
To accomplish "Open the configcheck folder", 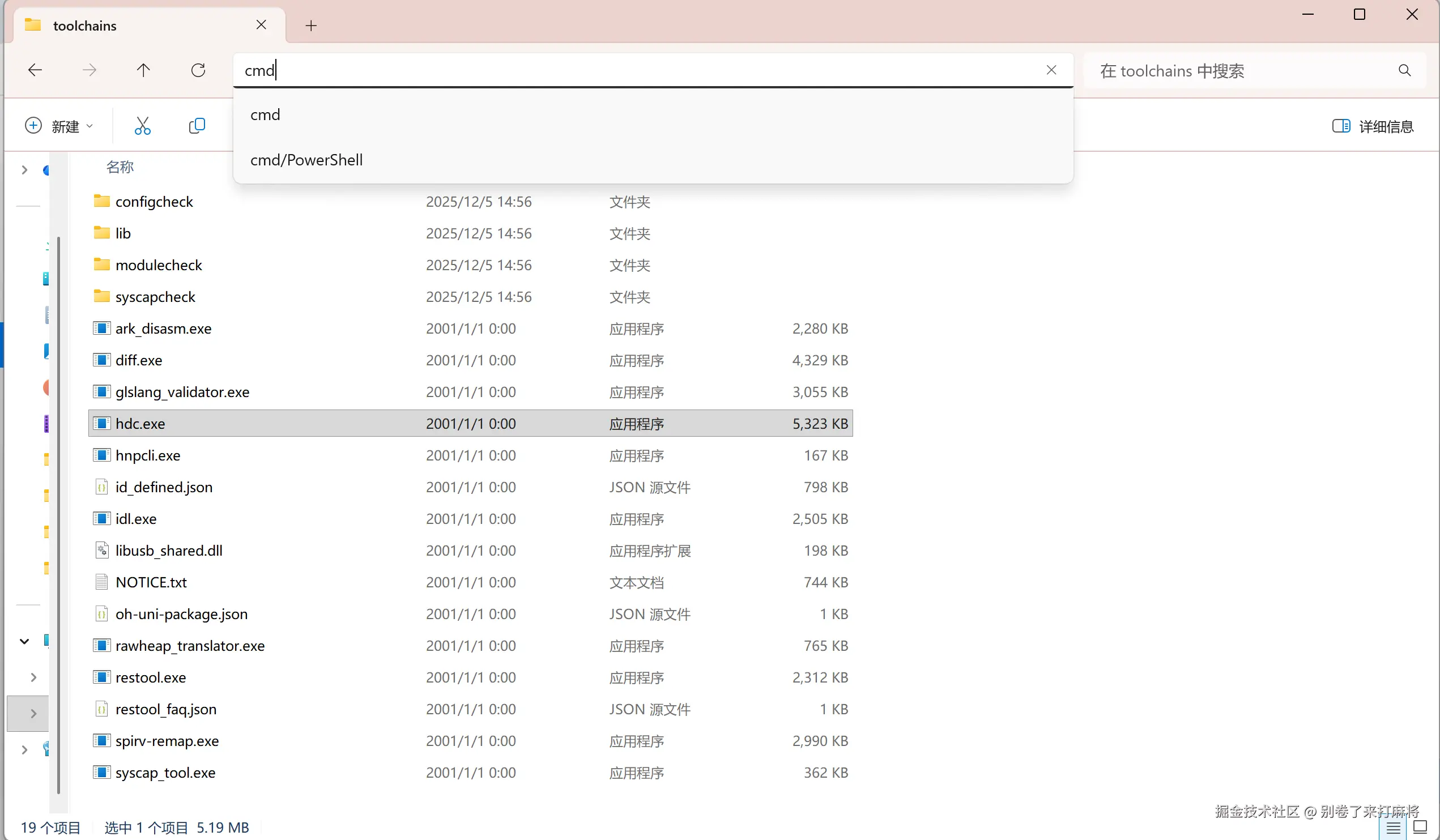I will [154, 202].
